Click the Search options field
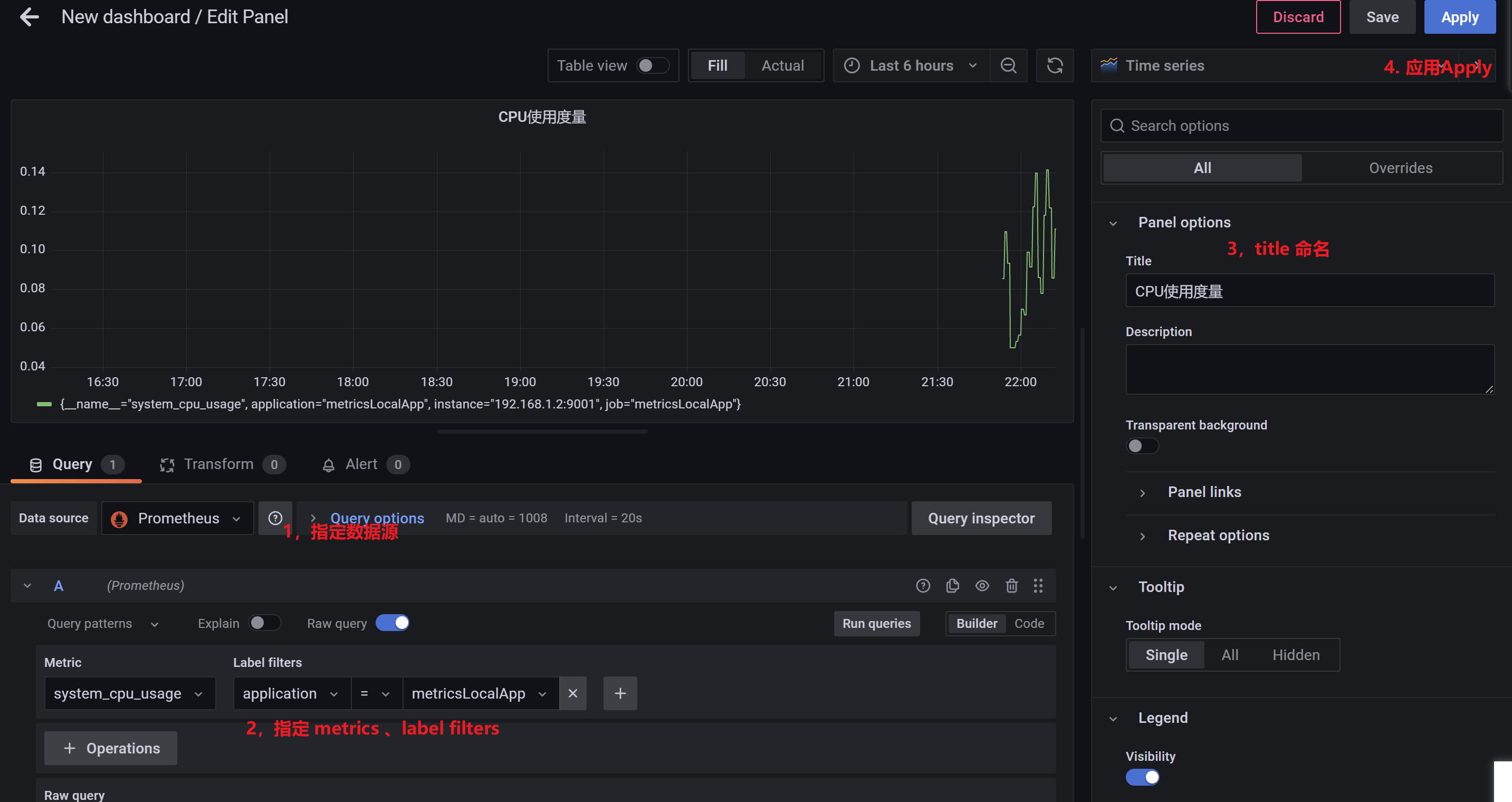This screenshot has width=1512, height=802. point(1302,126)
